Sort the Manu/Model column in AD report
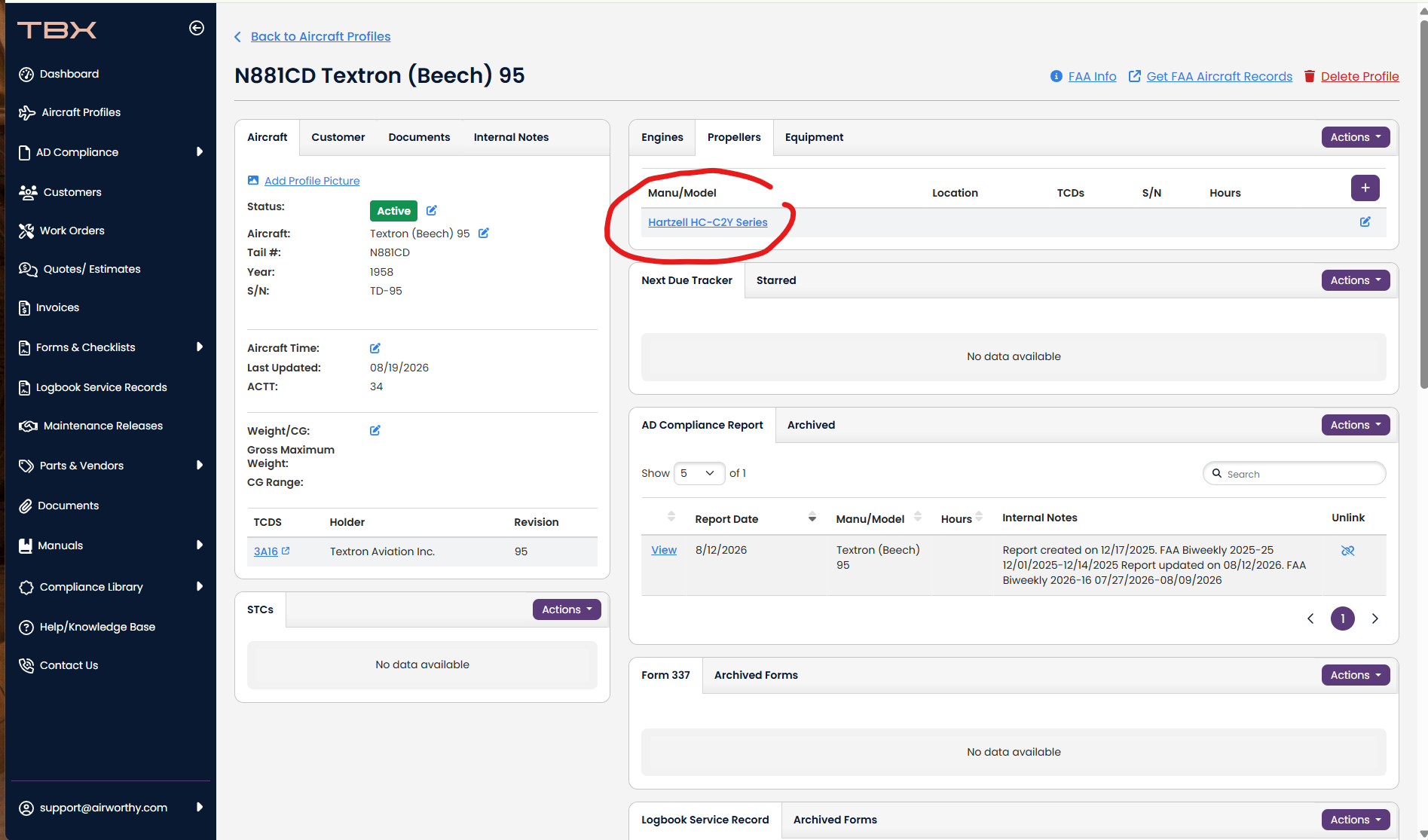Screen dimensions: 1428x840 [918, 517]
